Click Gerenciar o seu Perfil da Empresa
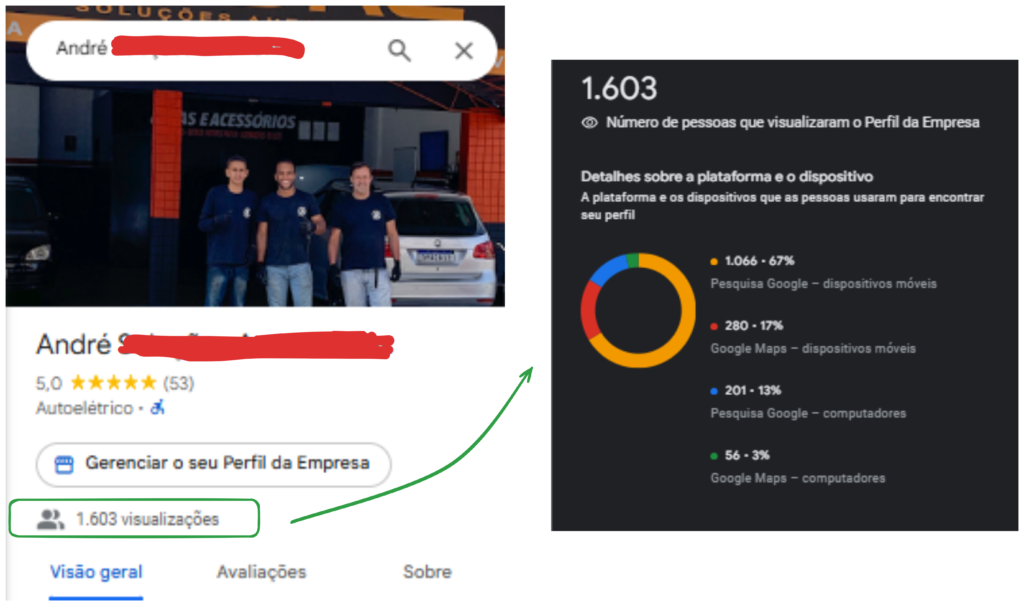The height and width of the screenshot is (606, 1024). click(x=214, y=464)
